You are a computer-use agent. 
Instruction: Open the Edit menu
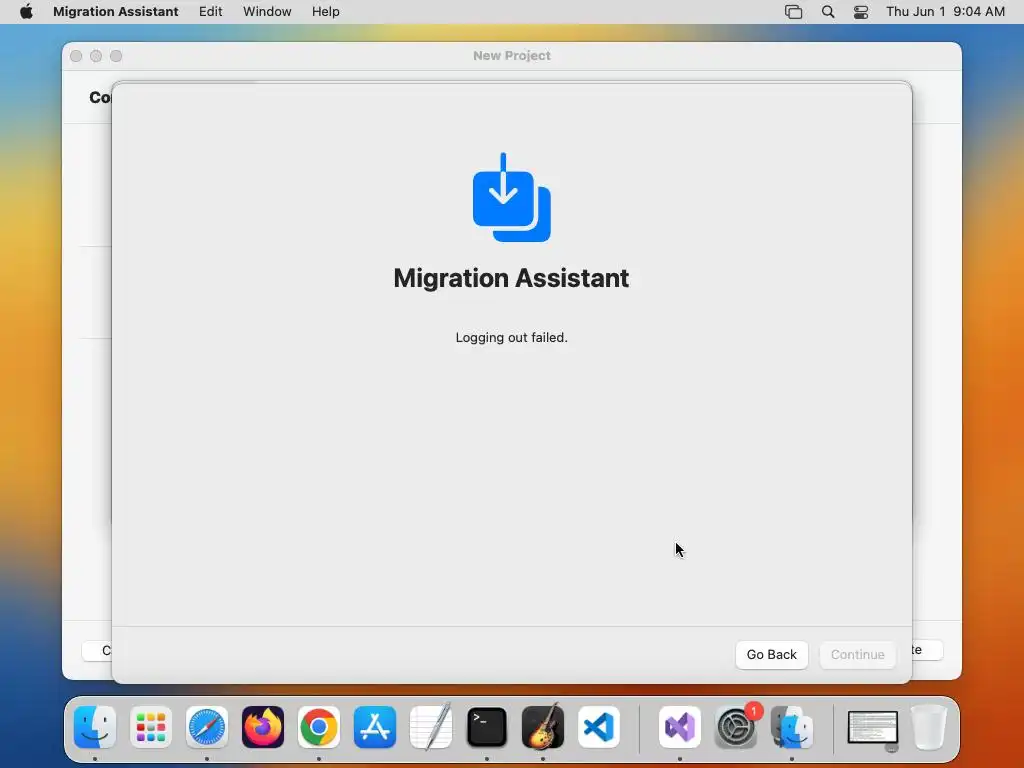pyautogui.click(x=210, y=12)
